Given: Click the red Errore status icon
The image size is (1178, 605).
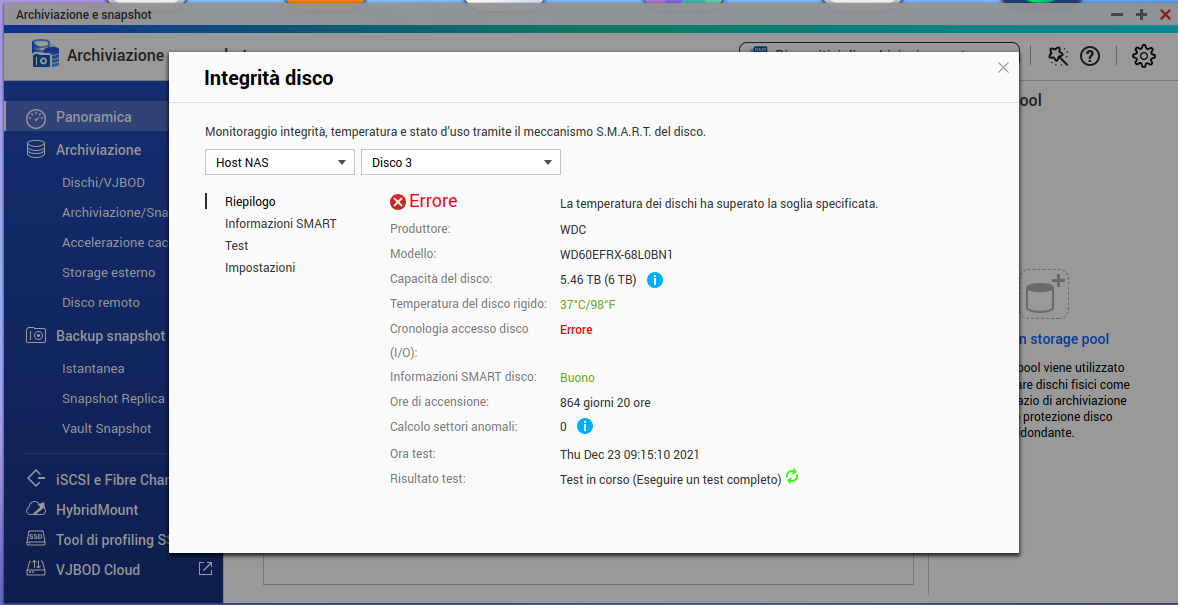Looking at the screenshot, I should click(x=398, y=202).
